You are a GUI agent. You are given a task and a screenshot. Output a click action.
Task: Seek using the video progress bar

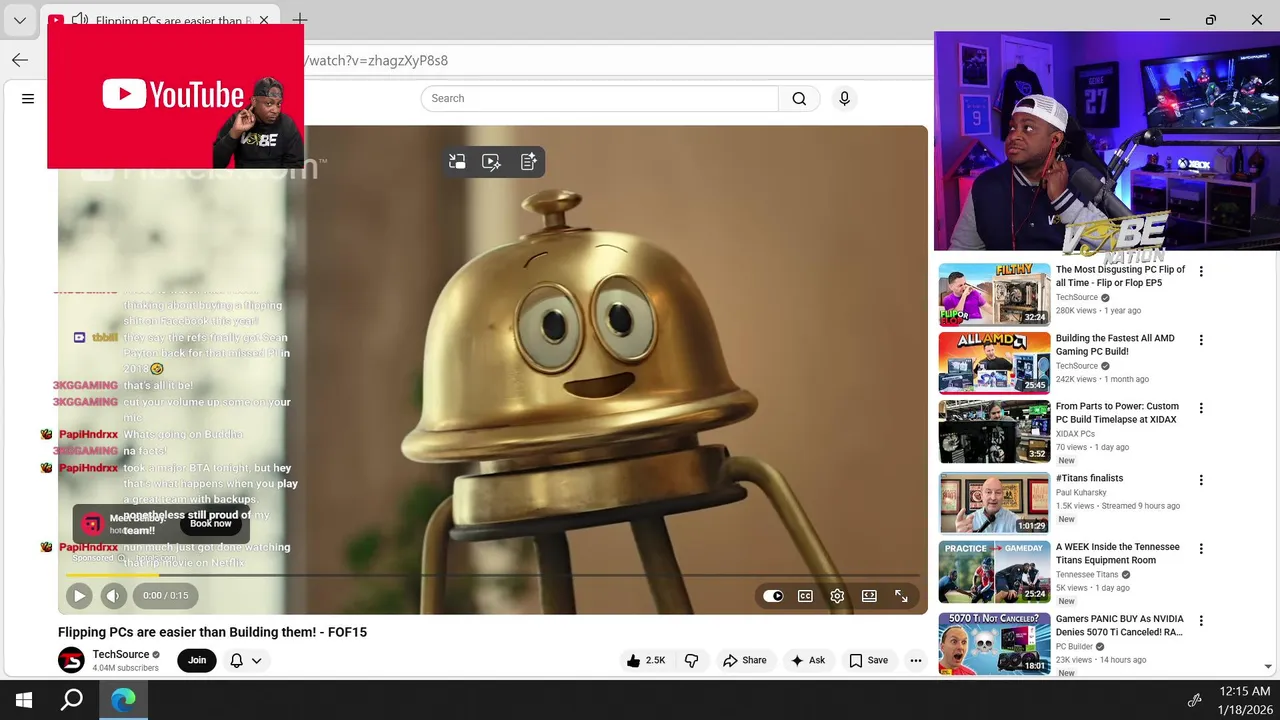click(x=492, y=575)
